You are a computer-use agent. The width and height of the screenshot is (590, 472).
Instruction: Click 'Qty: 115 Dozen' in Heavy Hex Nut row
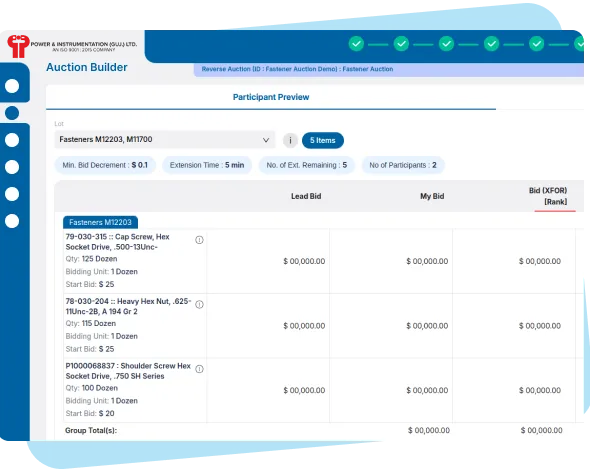point(91,324)
